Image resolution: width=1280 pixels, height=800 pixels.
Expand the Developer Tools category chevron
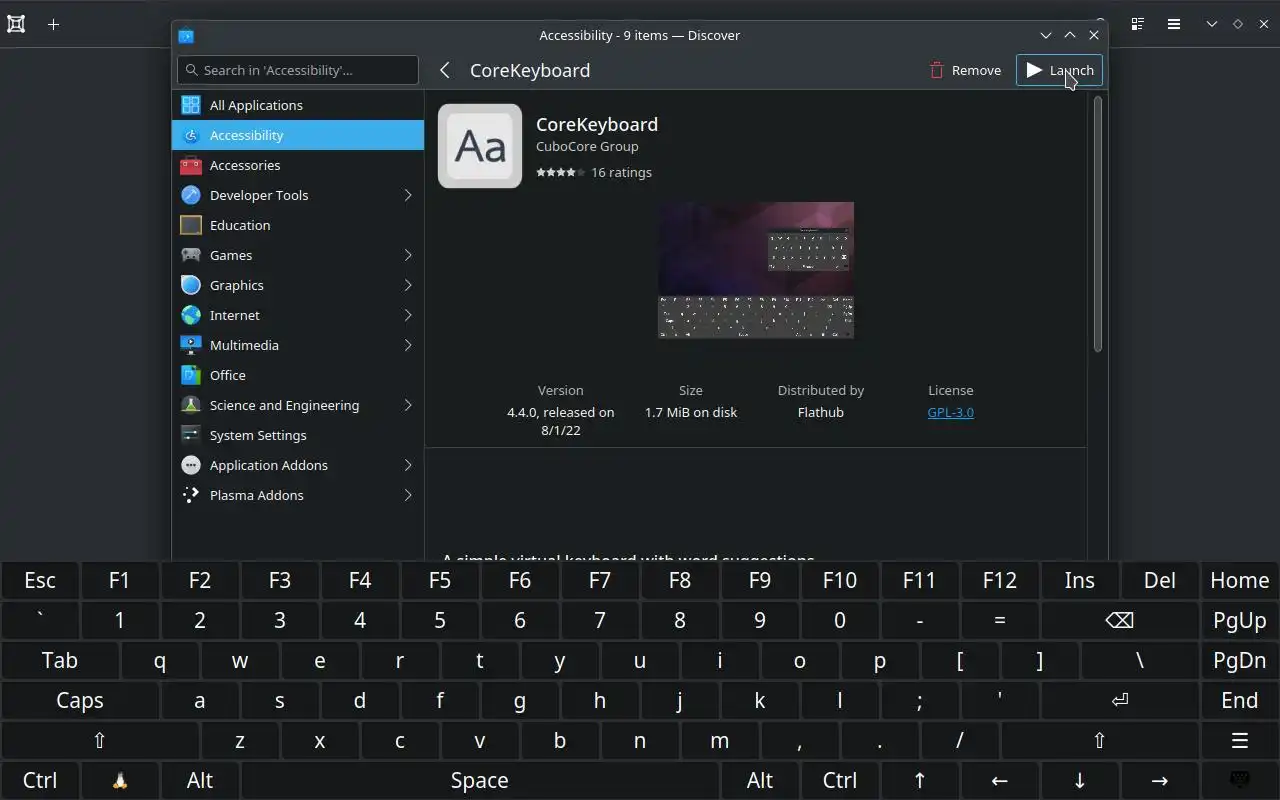pos(408,195)
